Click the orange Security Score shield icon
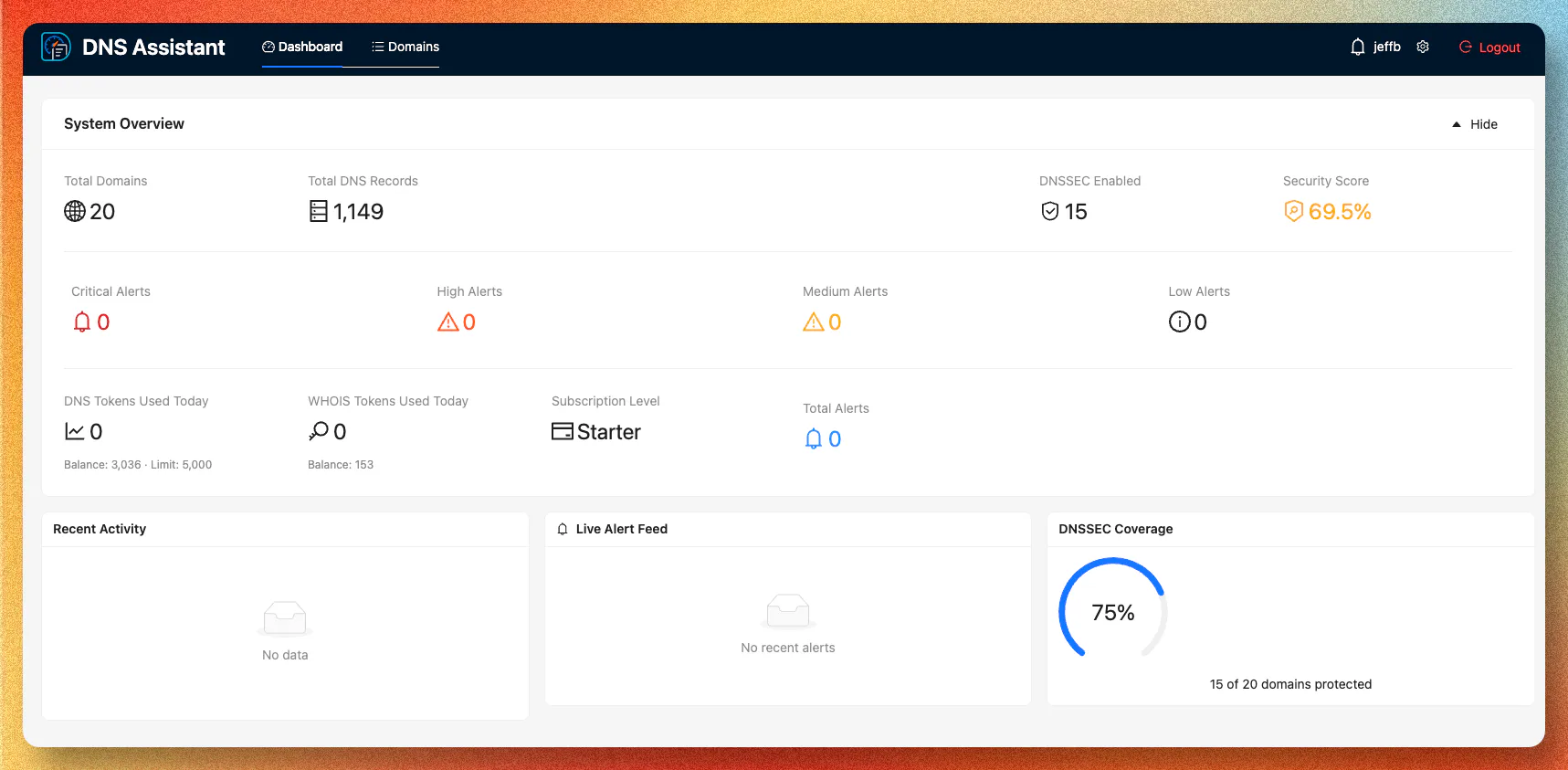Screen dimensions: 1568x770 point(1293,211)
